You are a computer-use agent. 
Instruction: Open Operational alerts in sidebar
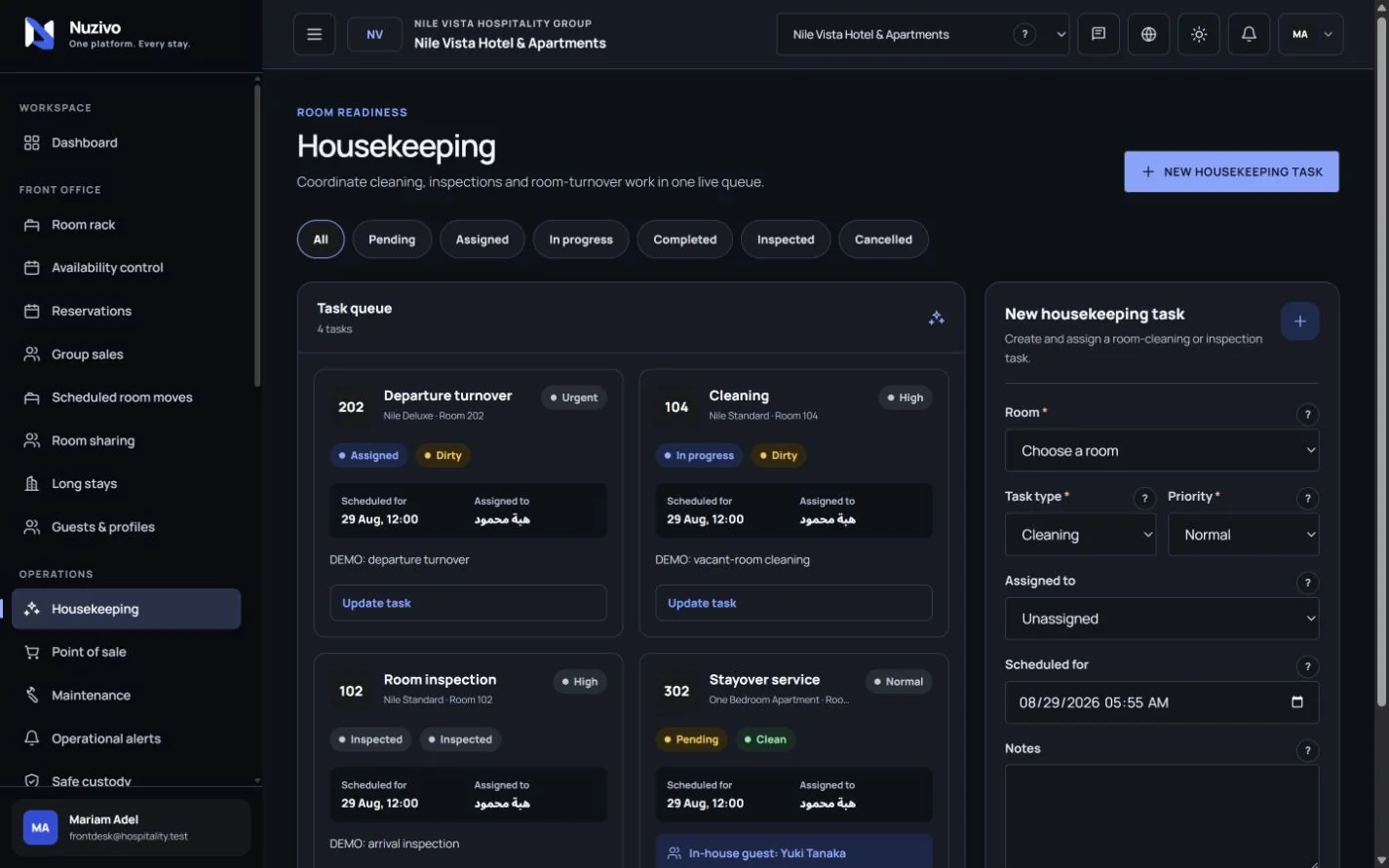pos(126,738)
